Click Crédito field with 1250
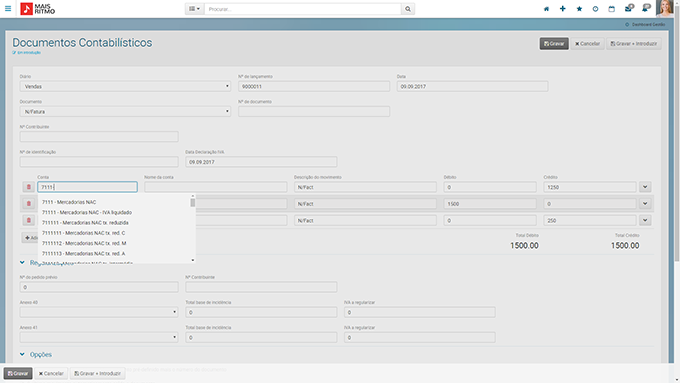The width and height of the screenshot is (680, 383). [590, 187]
